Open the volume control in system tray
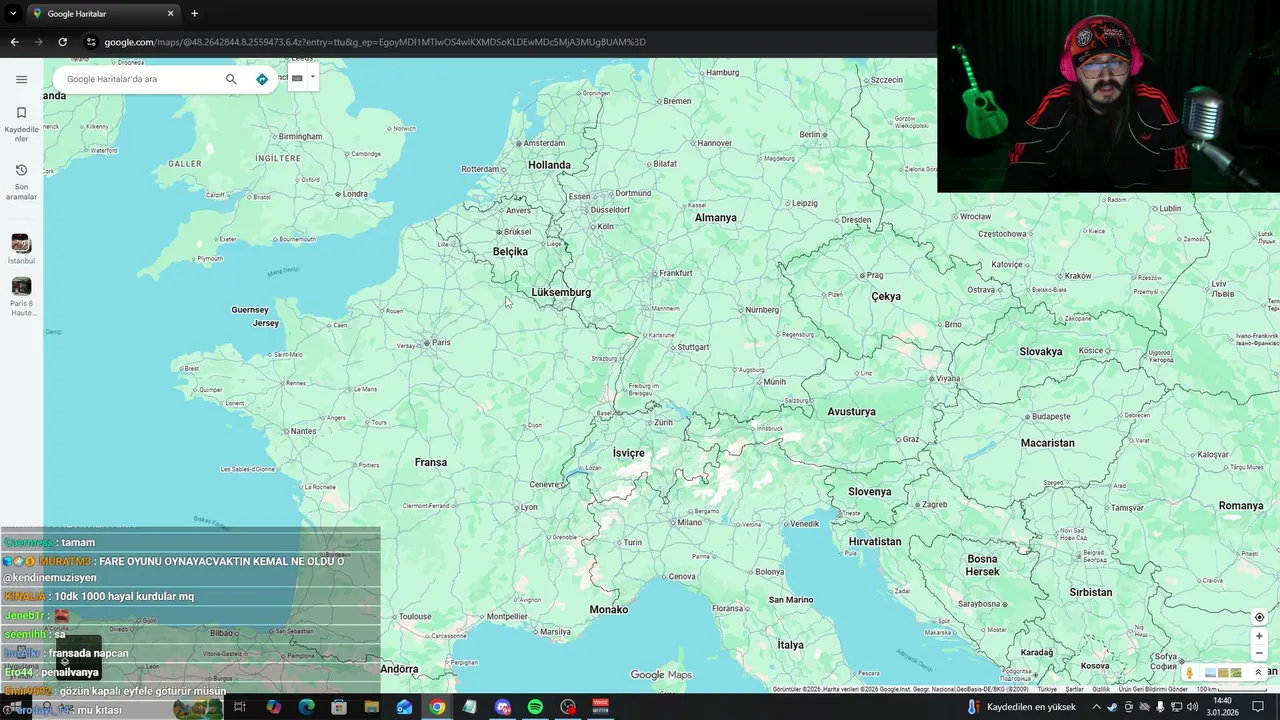This screenshot has width=1280, height=720. 1192,707
